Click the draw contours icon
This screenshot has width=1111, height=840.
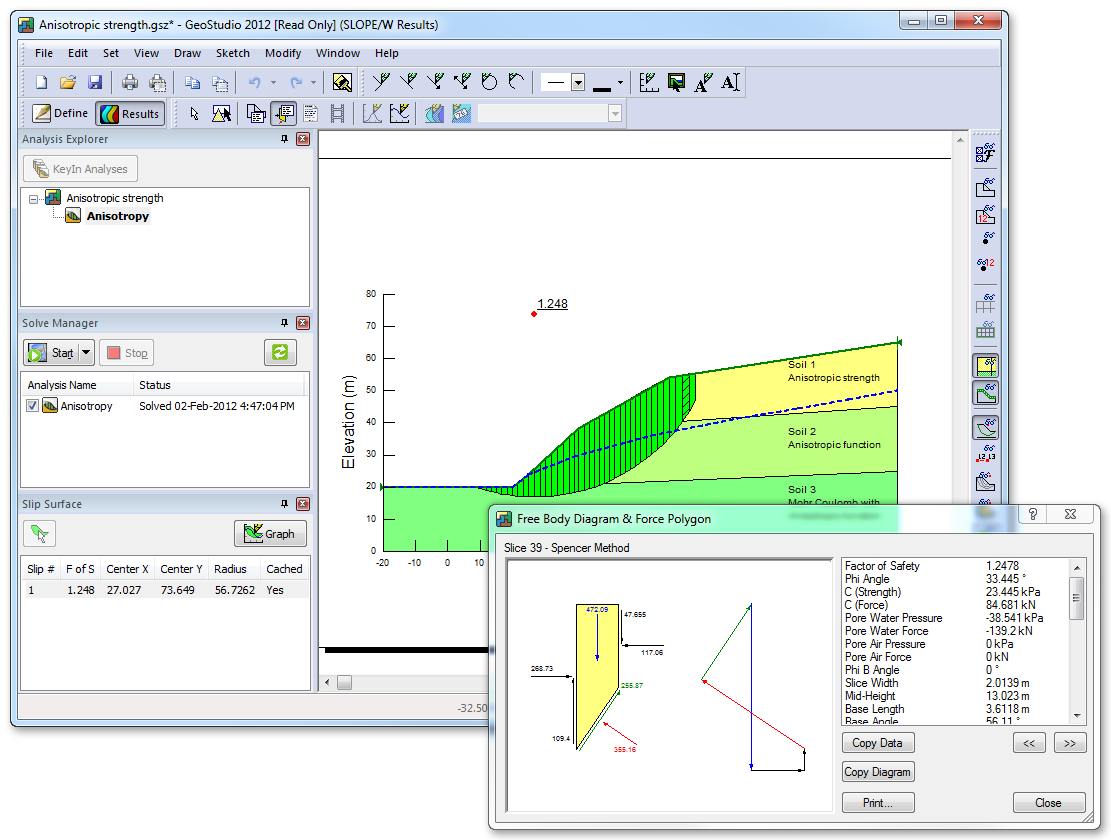(x=434, y=113)
